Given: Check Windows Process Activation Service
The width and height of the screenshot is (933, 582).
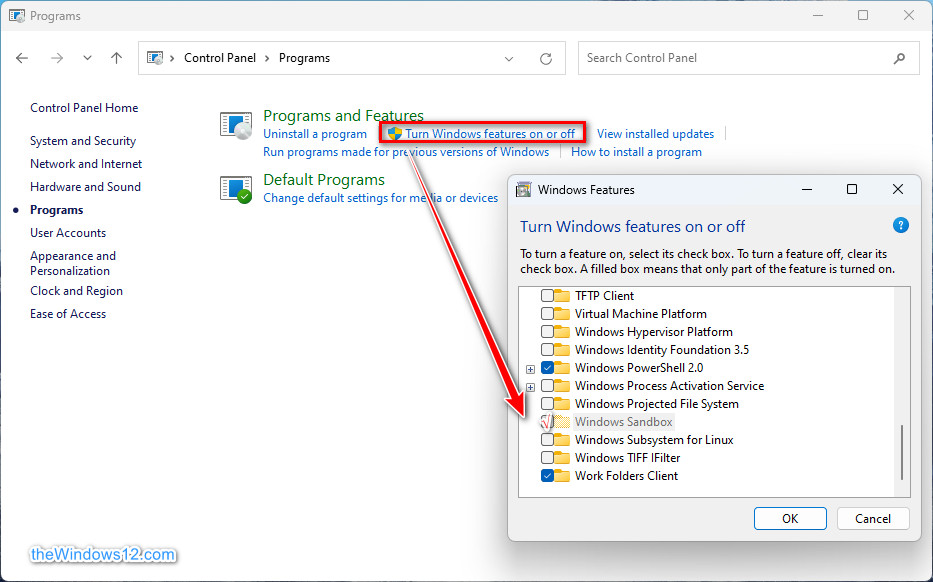Looking at the screenshot, I should 547,386.
